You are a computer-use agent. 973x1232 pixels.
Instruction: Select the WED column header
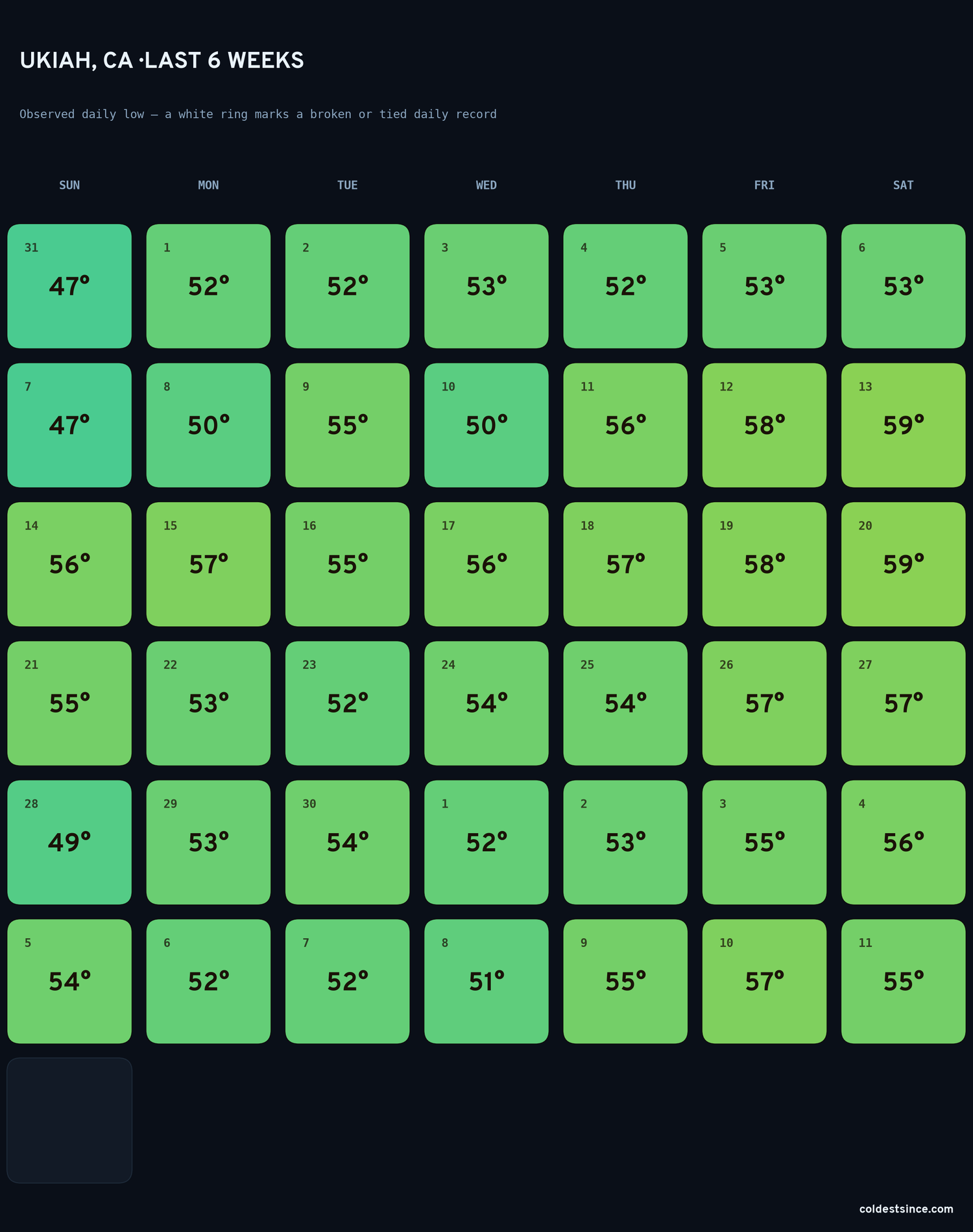click(x=486, y=185)
